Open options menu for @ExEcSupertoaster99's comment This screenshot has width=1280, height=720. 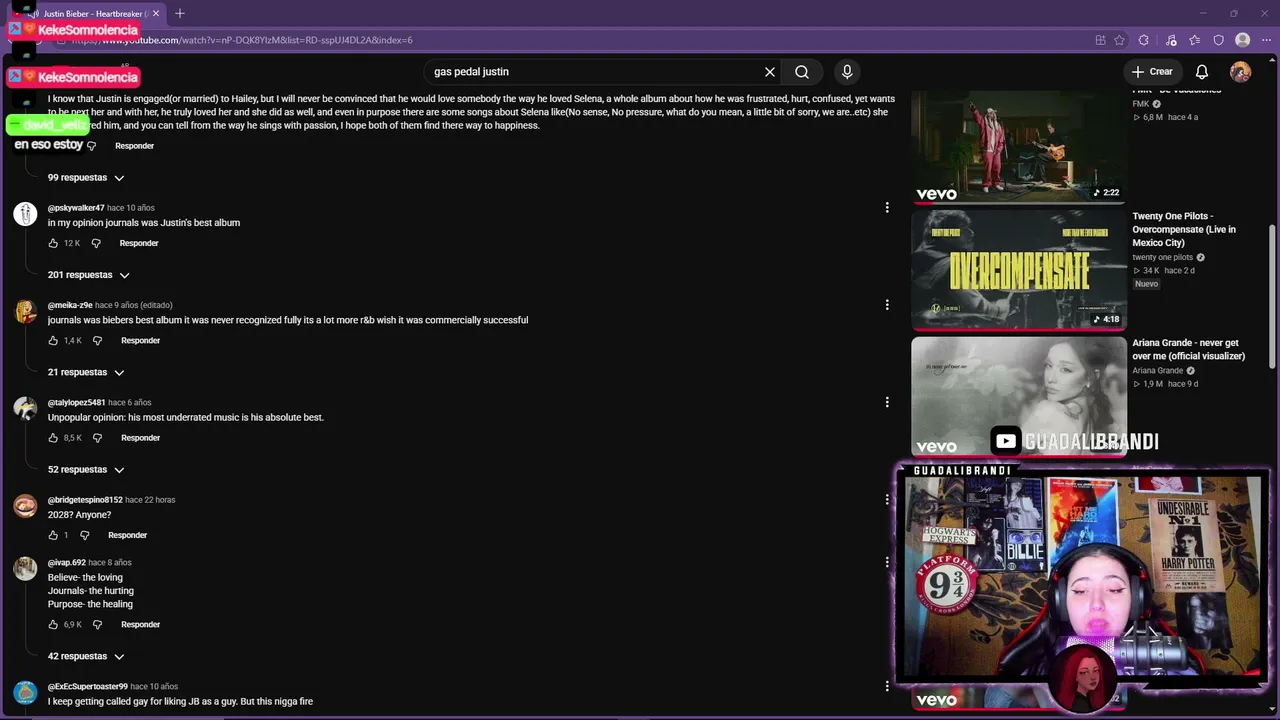pos(887,687)
